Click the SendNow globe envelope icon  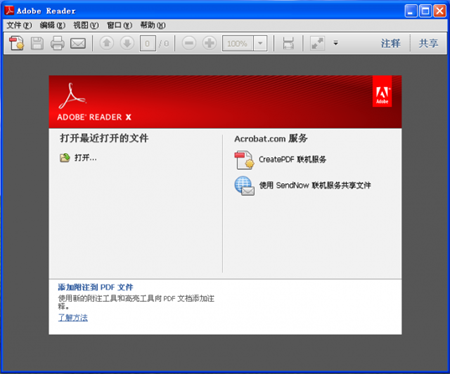[x=244, y=186]
